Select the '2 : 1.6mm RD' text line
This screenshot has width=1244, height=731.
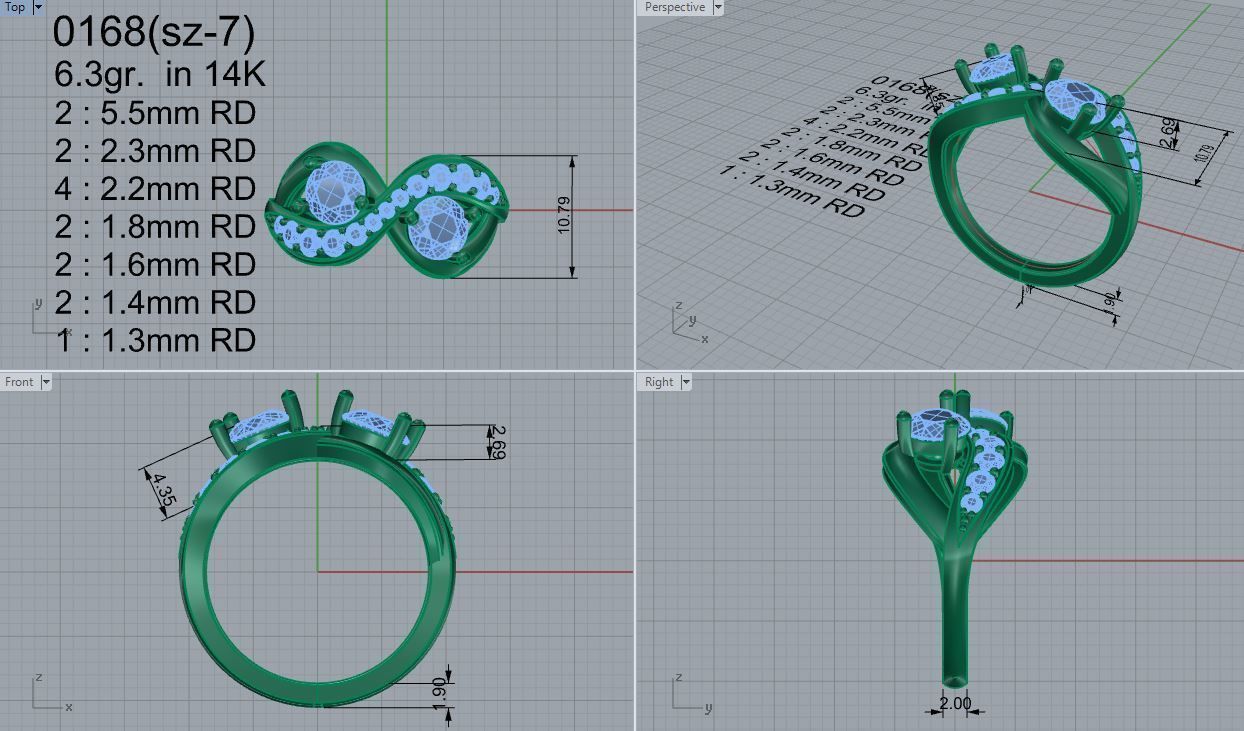coord(156,264)
